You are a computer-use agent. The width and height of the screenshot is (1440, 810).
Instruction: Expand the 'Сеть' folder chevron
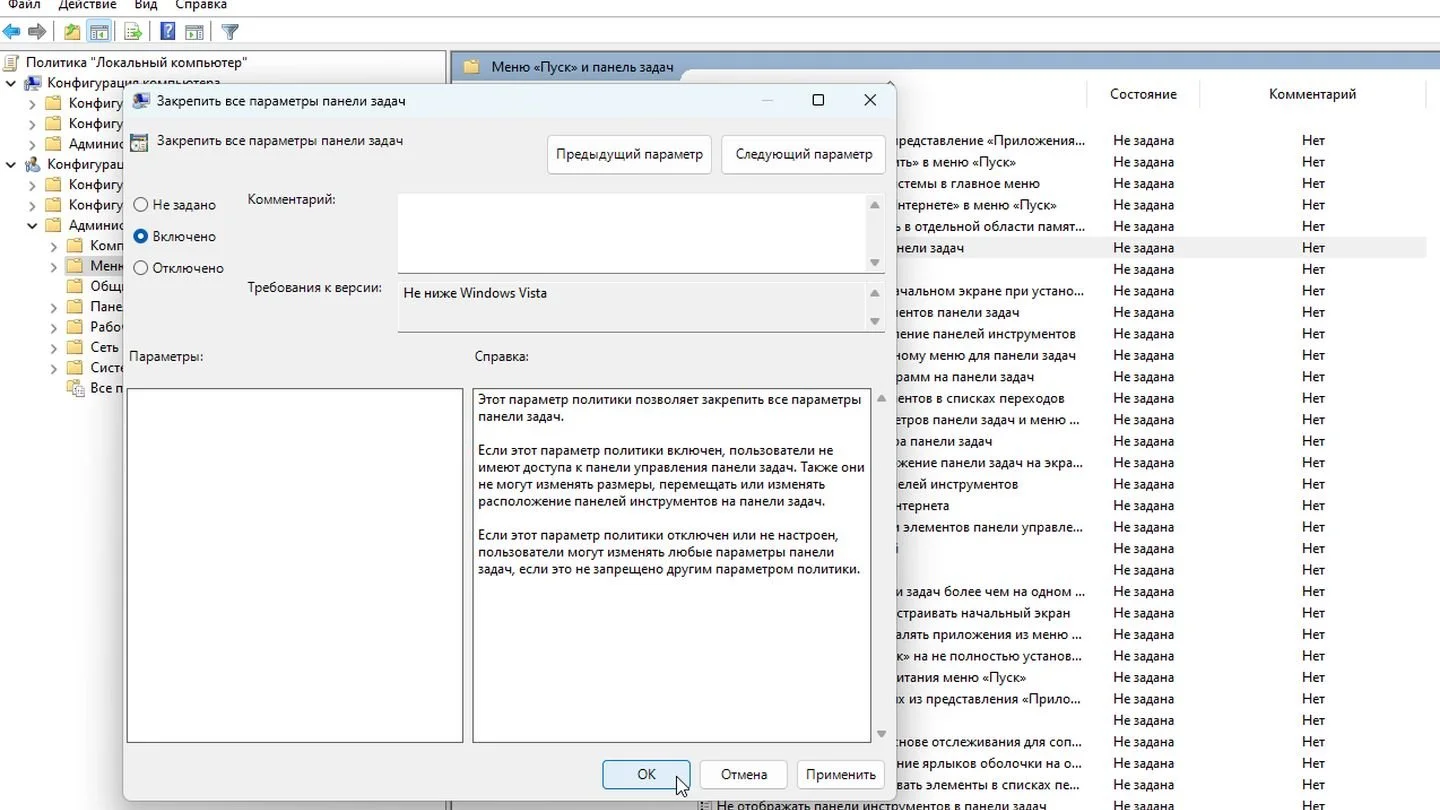pyautogui.click(x=54, y=347)
